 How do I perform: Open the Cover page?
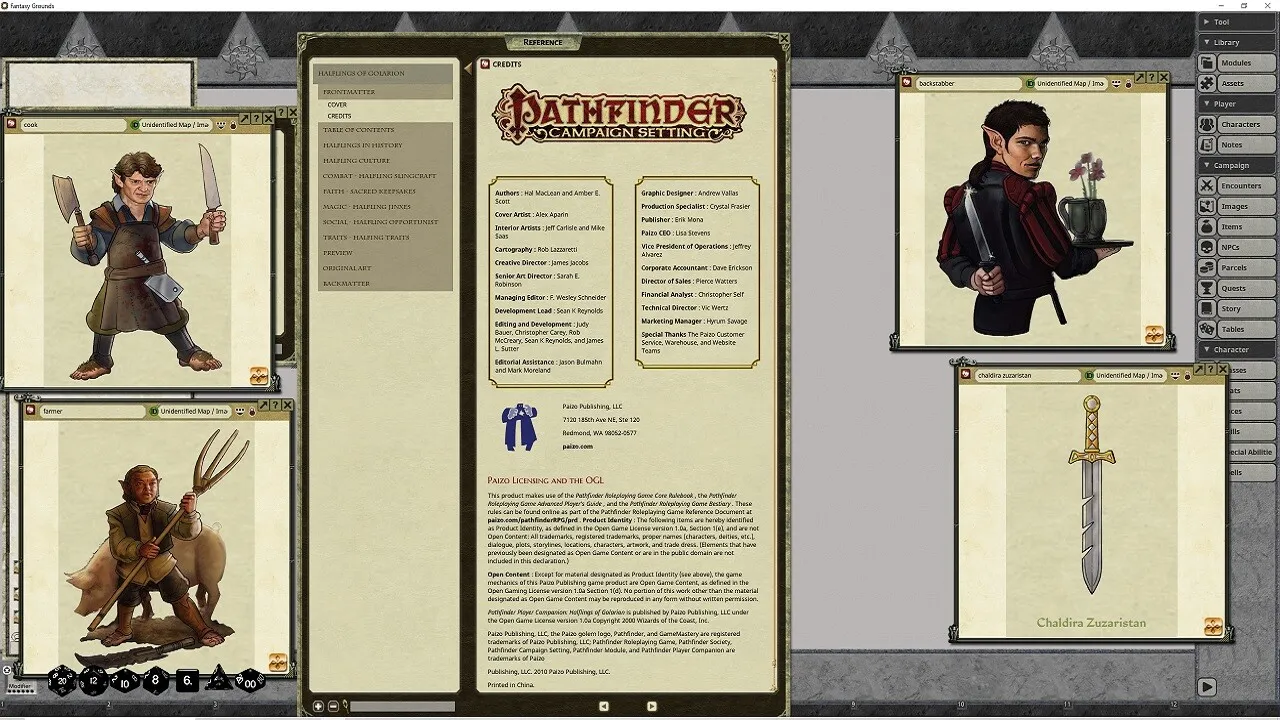point(337,105)
